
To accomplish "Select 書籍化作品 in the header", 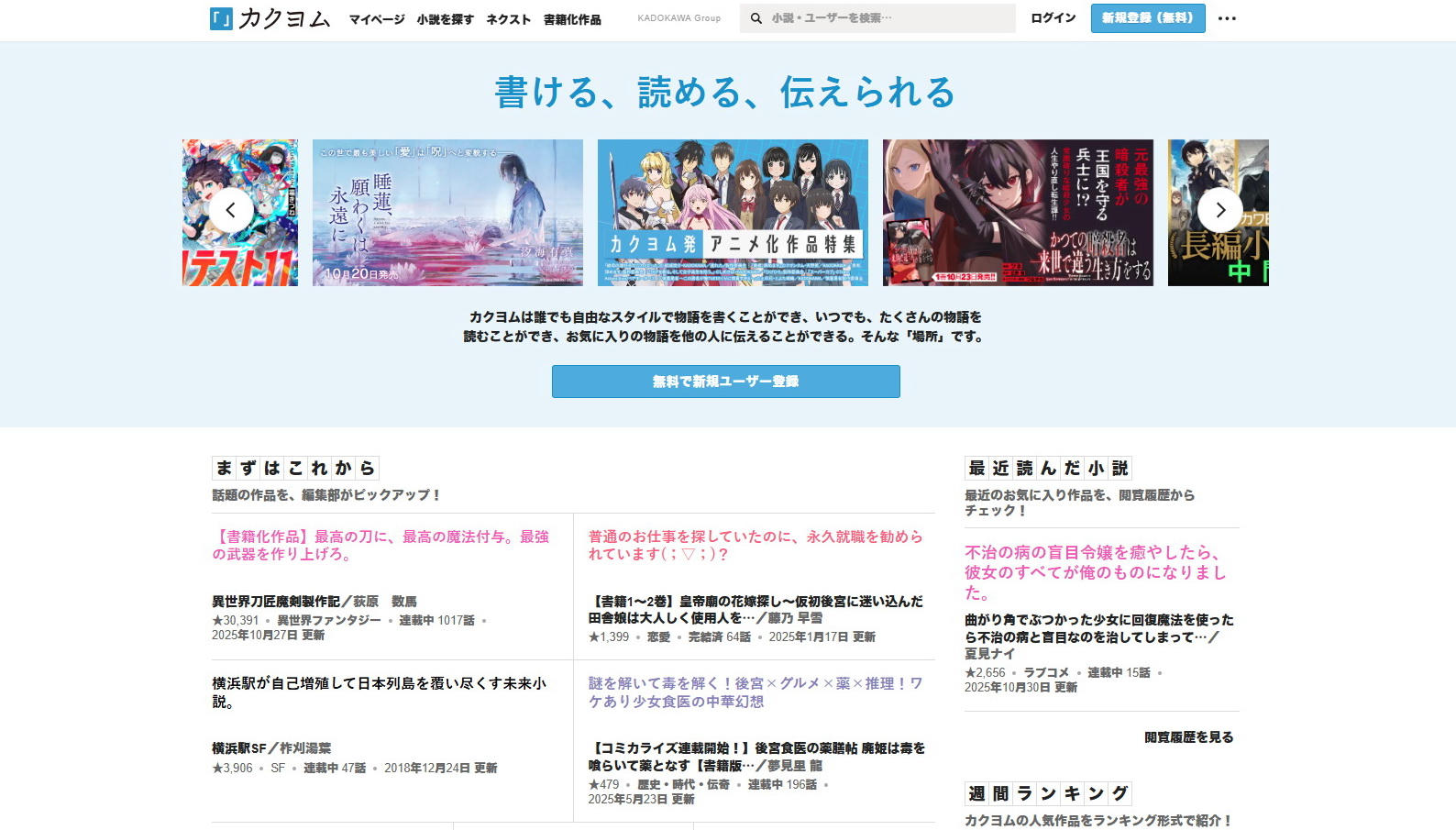I will click(x=572, y=19).
